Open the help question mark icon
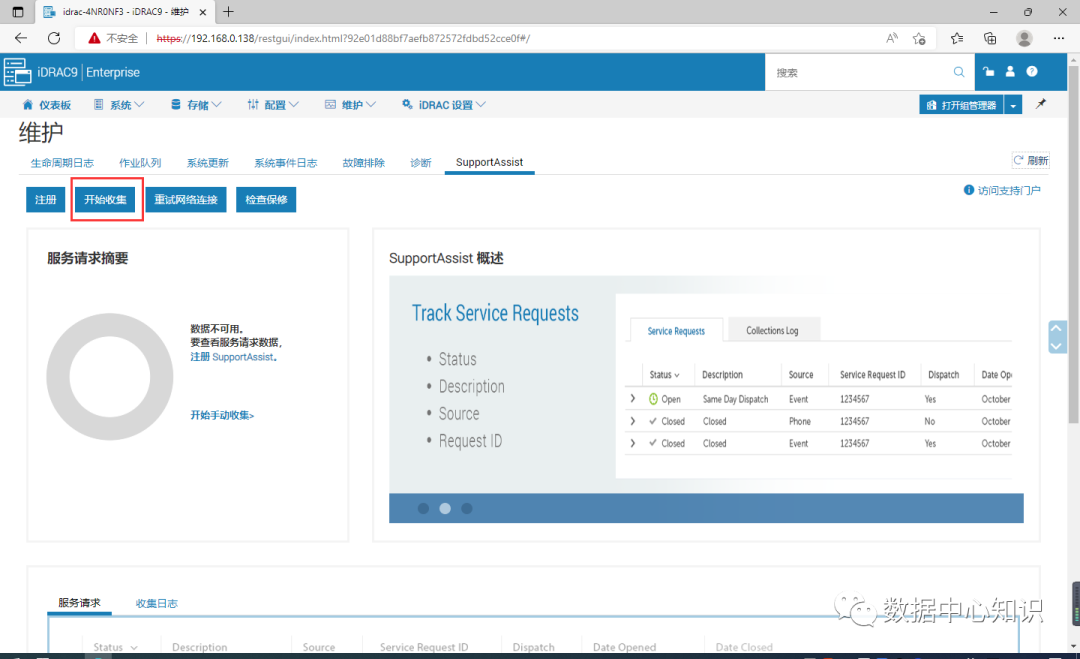Viewport: 1080px width, 659px height. [1032, 72]
